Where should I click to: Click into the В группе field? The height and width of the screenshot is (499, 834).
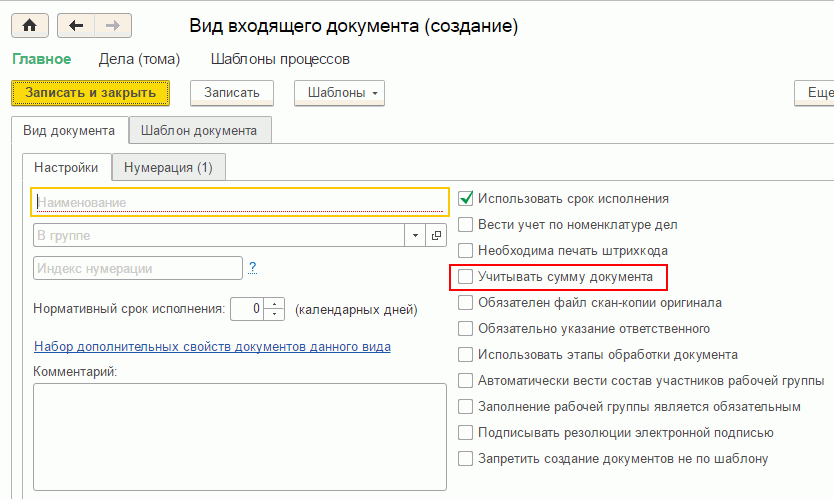pos(219,235)
